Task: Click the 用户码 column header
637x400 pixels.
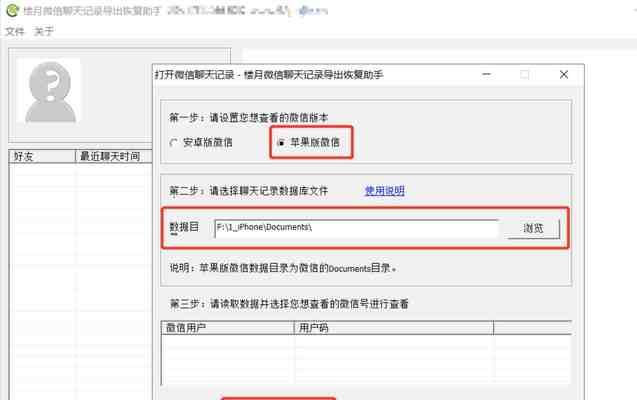Action: (394, 328)
